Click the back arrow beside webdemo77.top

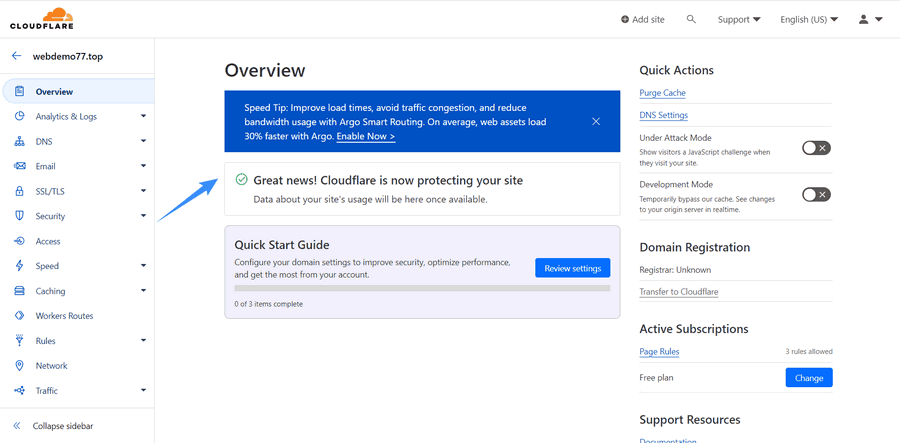click(x=17, y=56)
